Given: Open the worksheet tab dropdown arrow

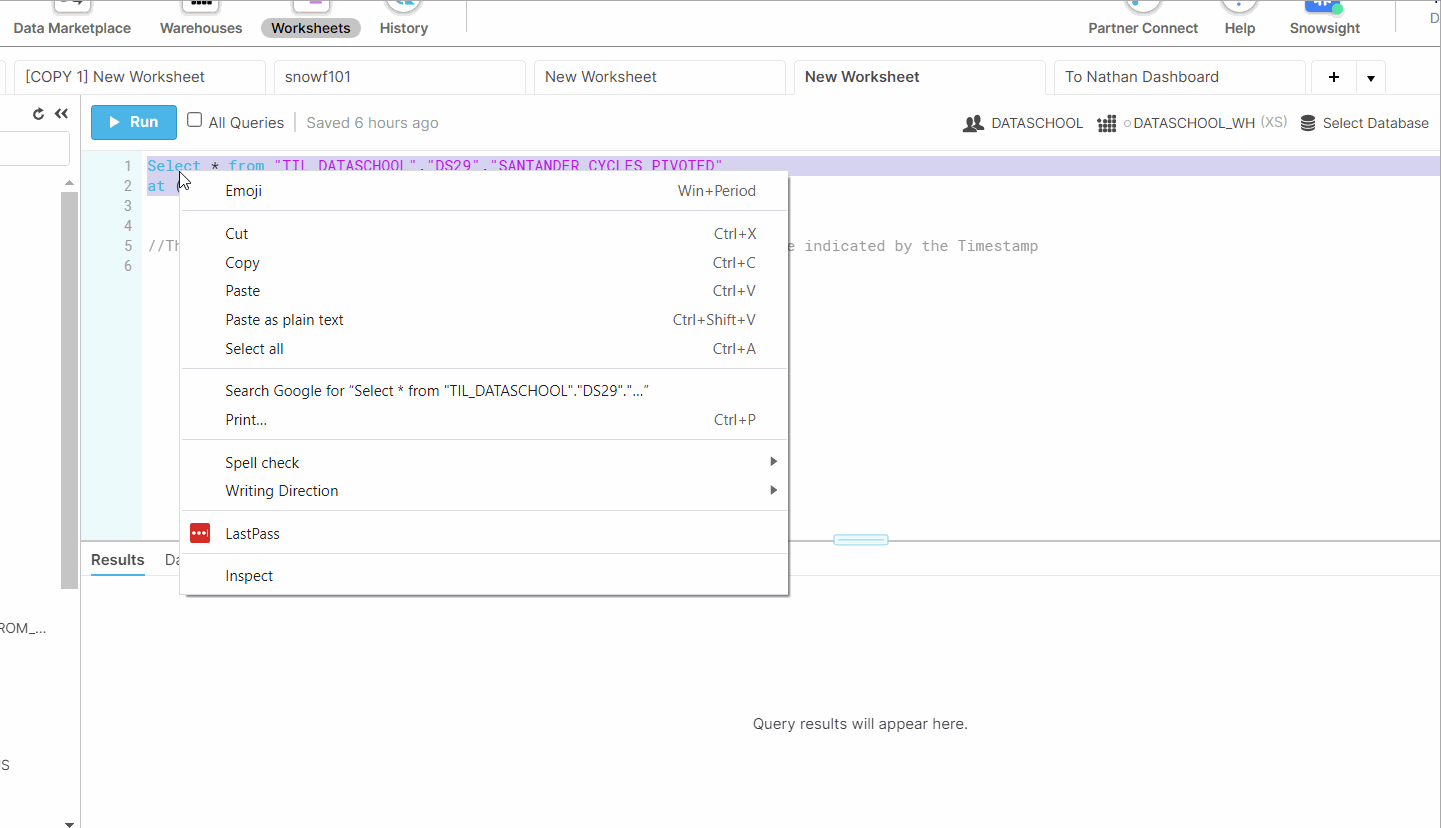Looking at the screenshot, I should coord(1370,77).
